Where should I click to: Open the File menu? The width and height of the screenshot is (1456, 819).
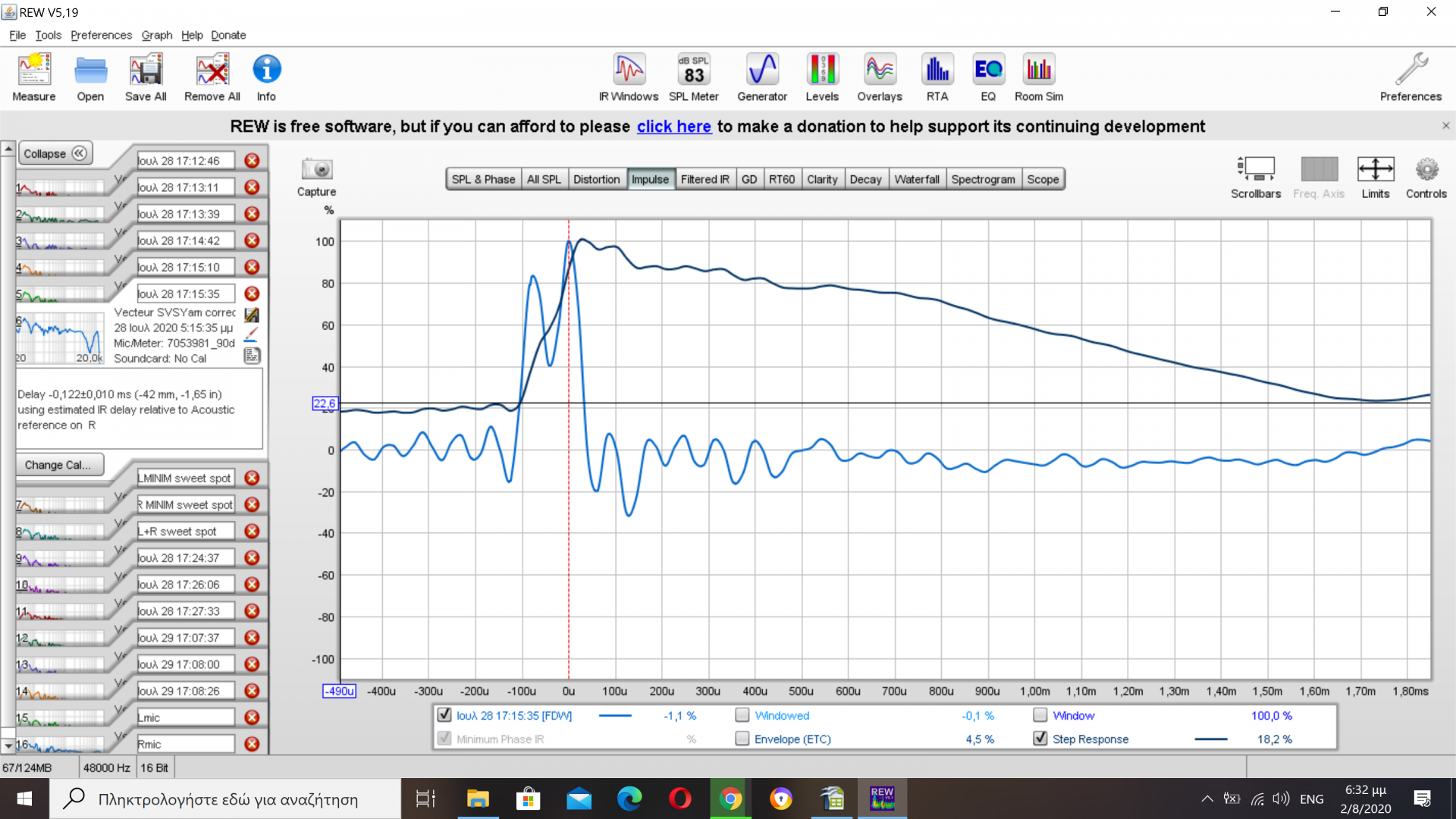17,35
